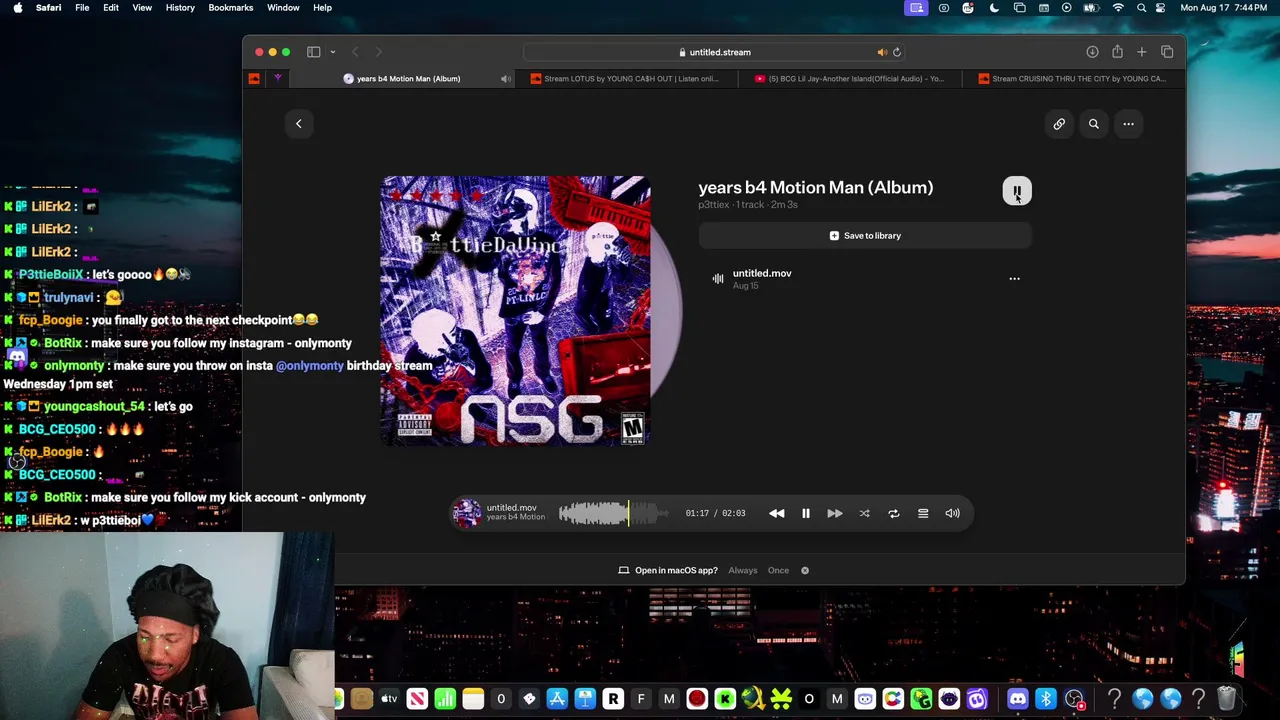This screenshot has width=1280, height=720.
Task: Switch to BCG Lil Jay Another Island tab
Action: [x=850, y=79]
